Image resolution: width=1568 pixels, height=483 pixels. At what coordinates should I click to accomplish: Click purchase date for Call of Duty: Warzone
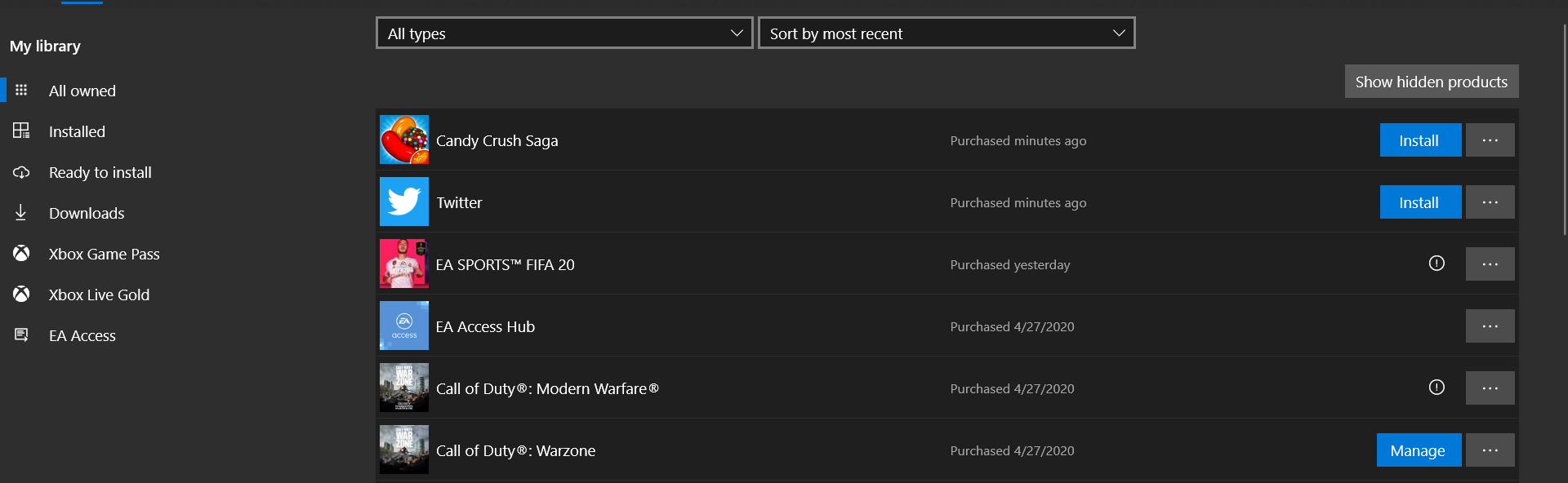tap(1013, 450)
